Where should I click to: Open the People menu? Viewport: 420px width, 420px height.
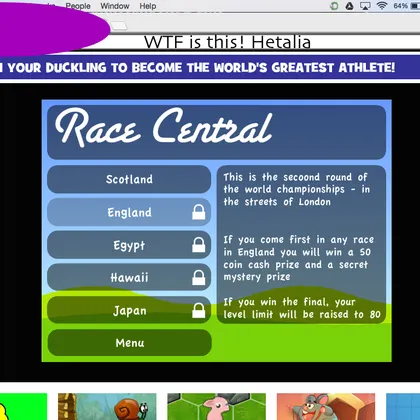pyautogui.click(x=78, y=6)
